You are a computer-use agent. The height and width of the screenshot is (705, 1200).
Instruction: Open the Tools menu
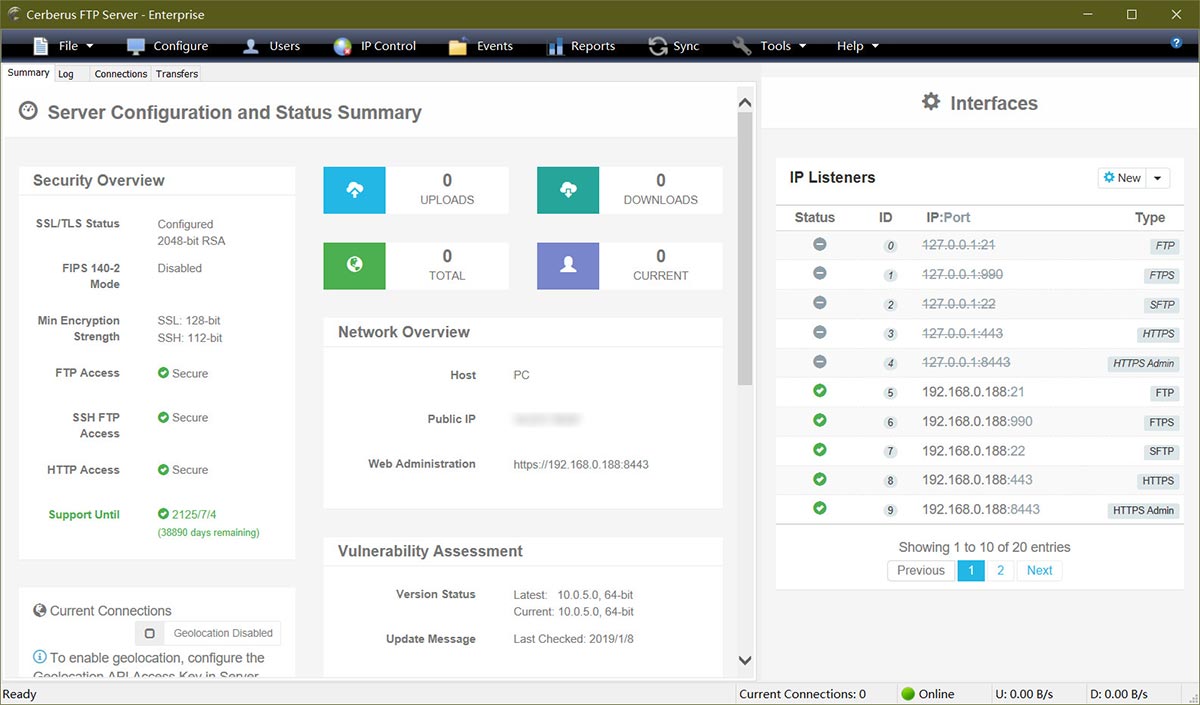coord(768,46)
